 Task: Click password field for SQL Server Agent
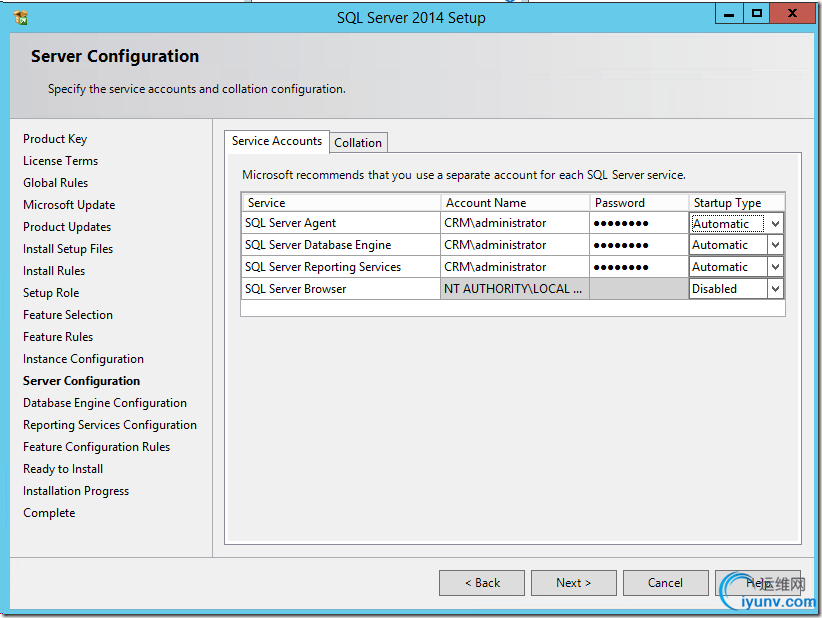[x=639, y=223]
